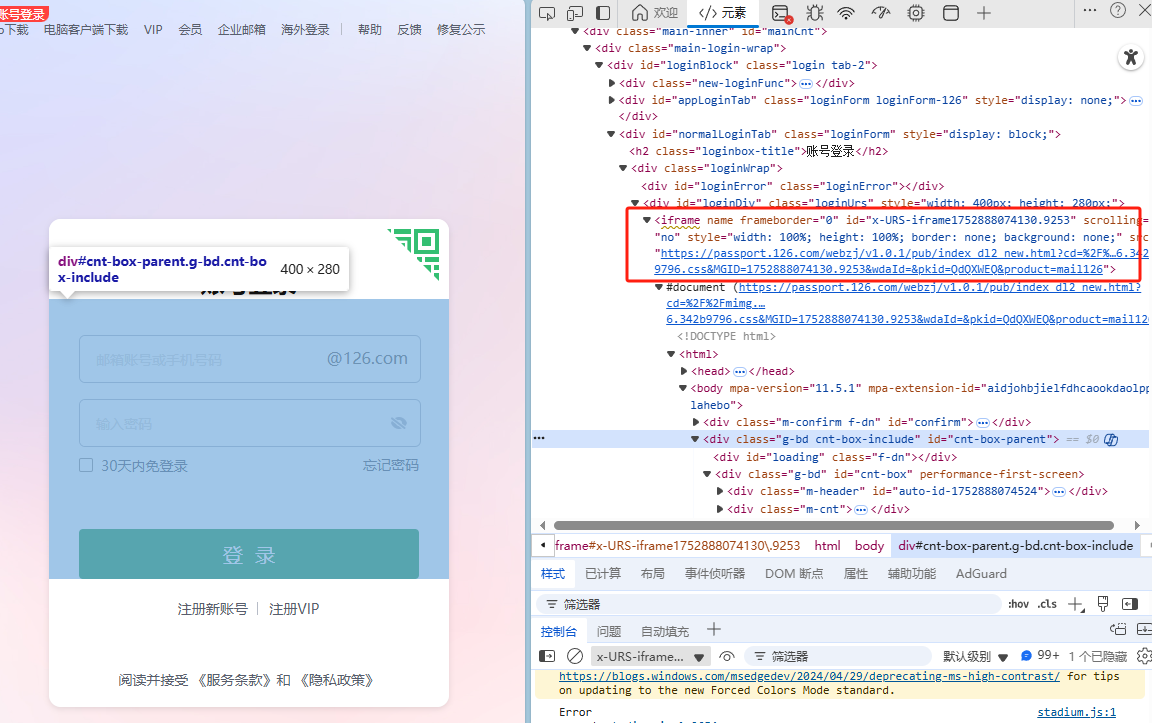Image resolution: width=1152 pixels, height=723 pixels.
Task: Expand div class m-cnt node
Action: pos(720,508)
